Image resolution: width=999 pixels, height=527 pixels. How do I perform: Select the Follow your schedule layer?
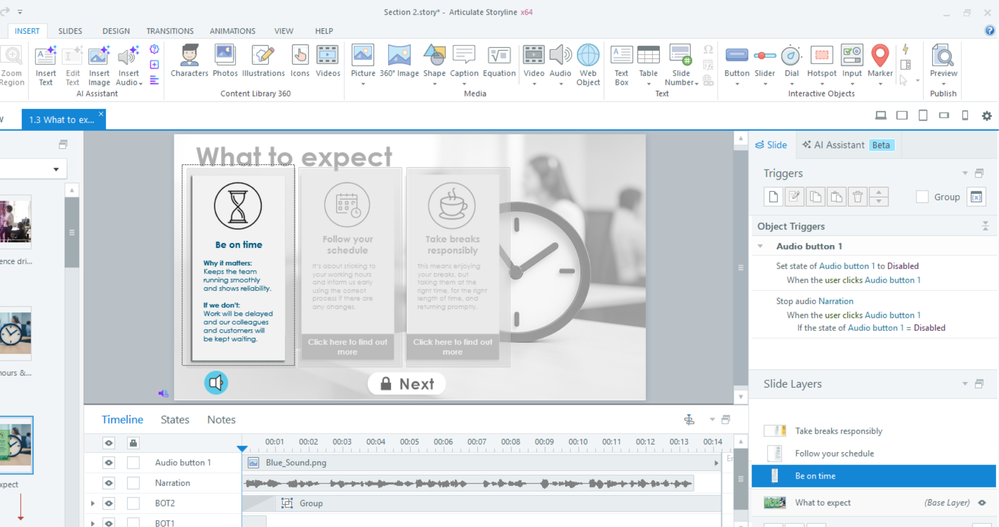point(834,454)
